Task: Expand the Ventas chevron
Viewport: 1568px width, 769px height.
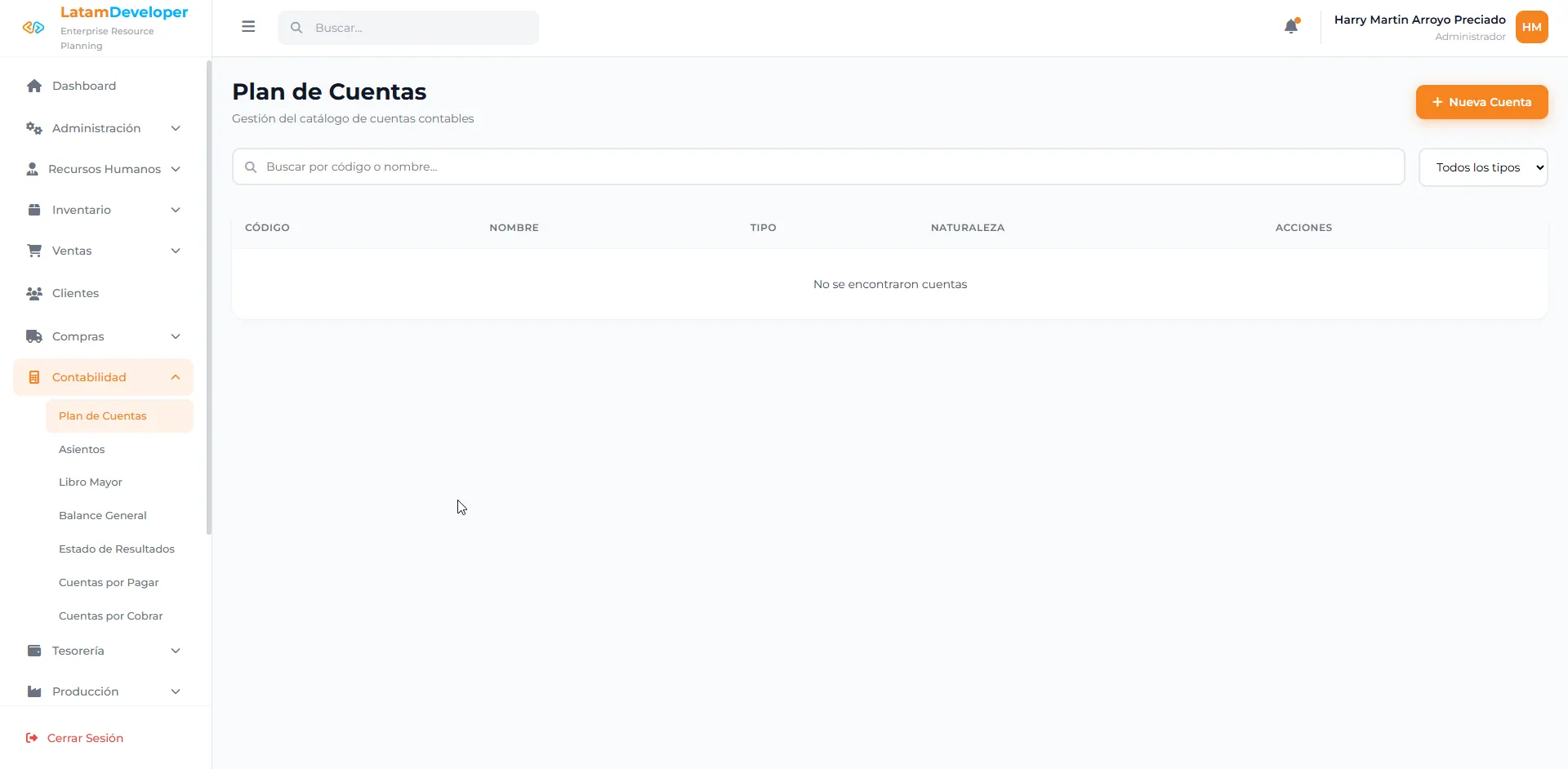Action: click(x=176, y=251)
